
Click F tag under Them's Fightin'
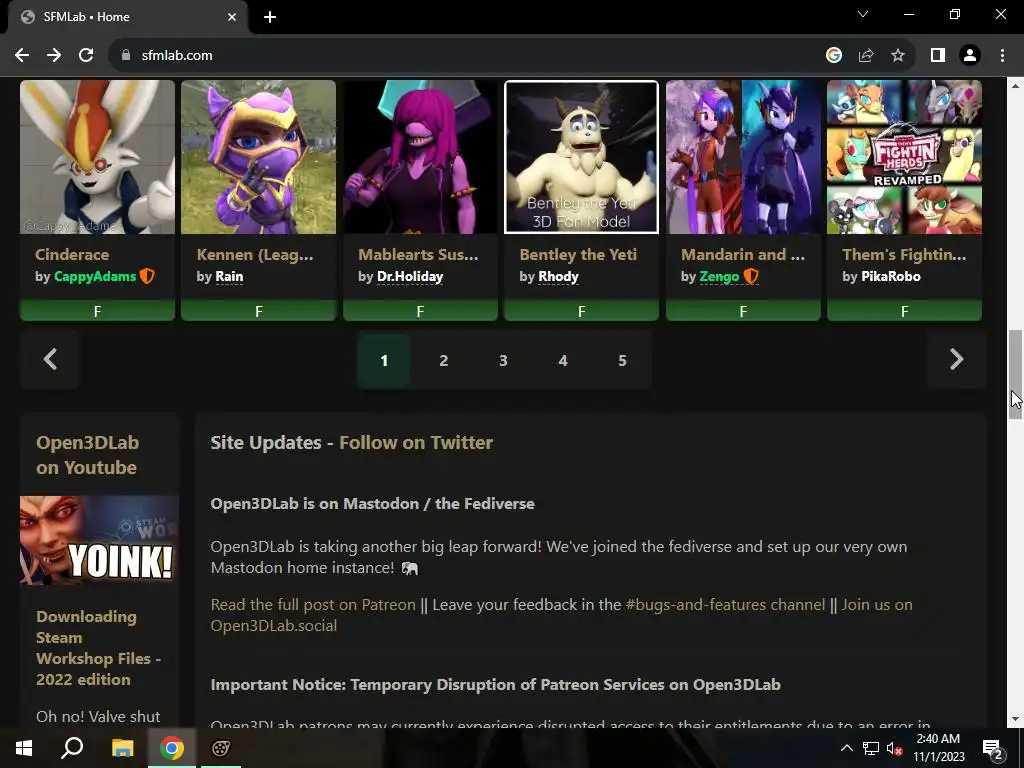point(904,312)
